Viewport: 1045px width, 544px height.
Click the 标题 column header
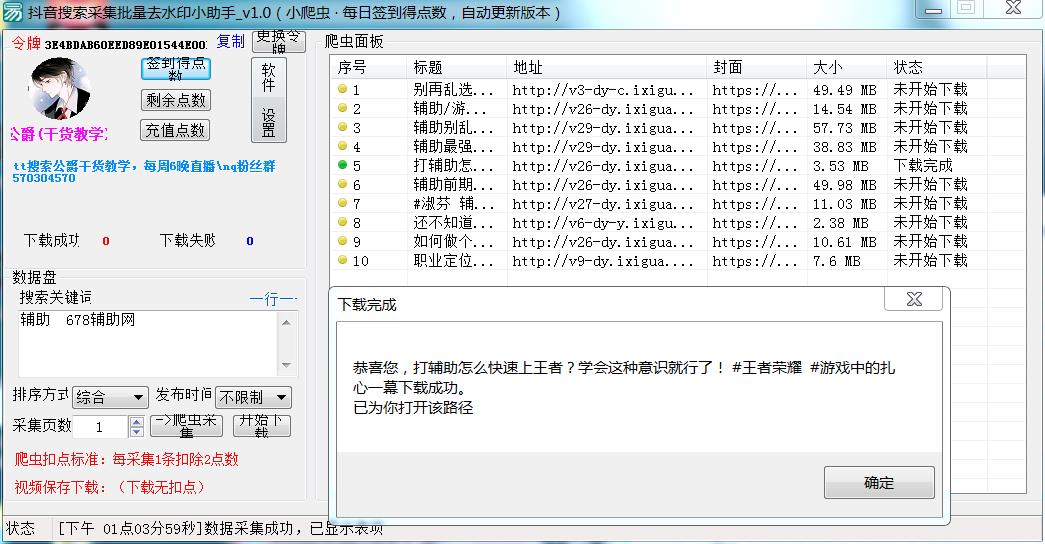(x=457, y=67)
